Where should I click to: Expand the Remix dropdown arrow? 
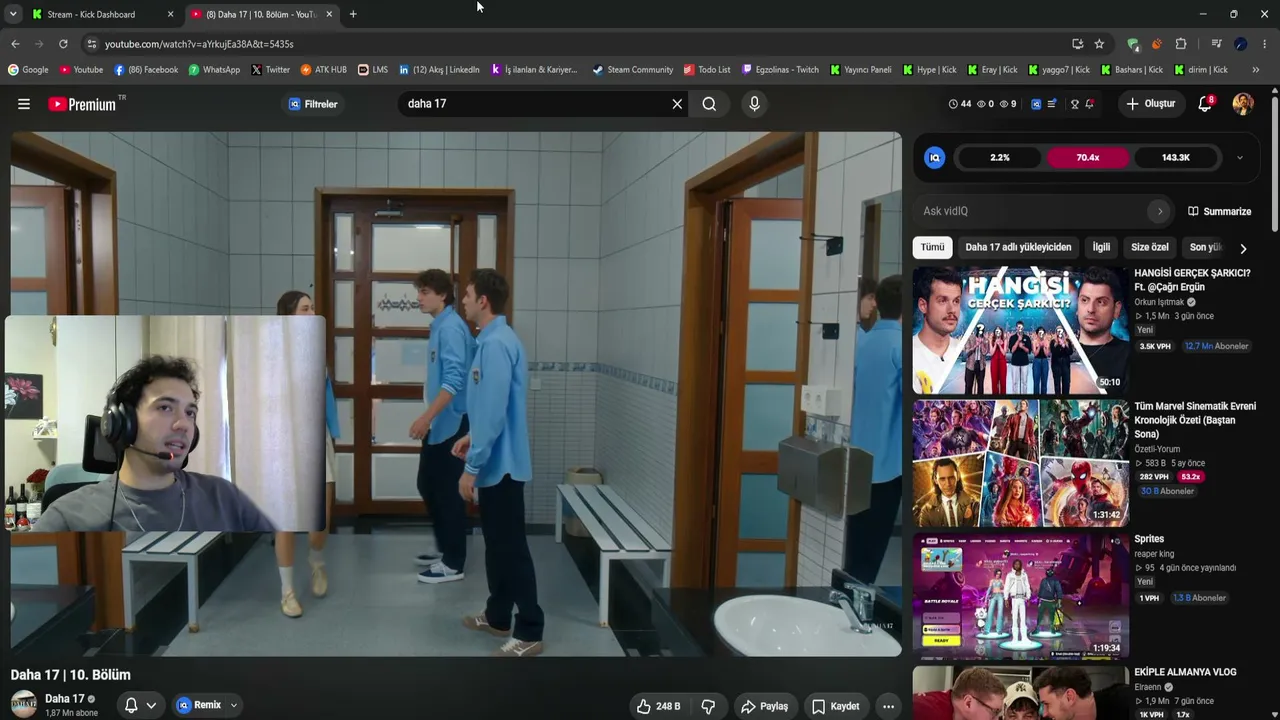234,705
